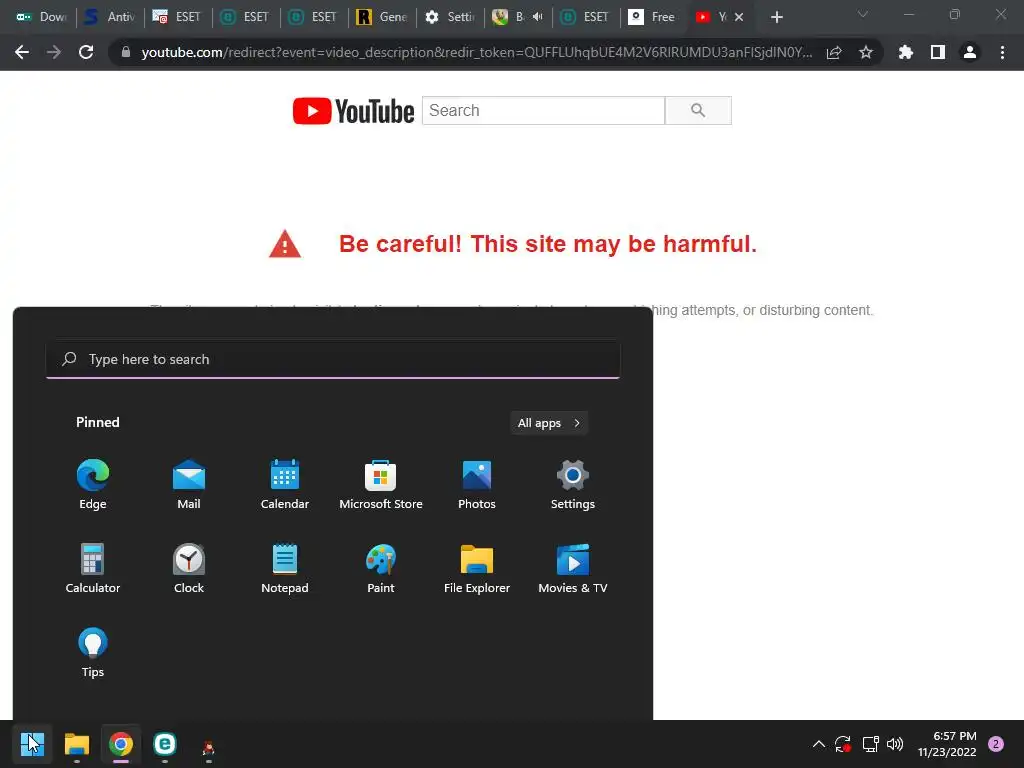
Task: Click the Windows Start button
Action: tap(32, 744)
